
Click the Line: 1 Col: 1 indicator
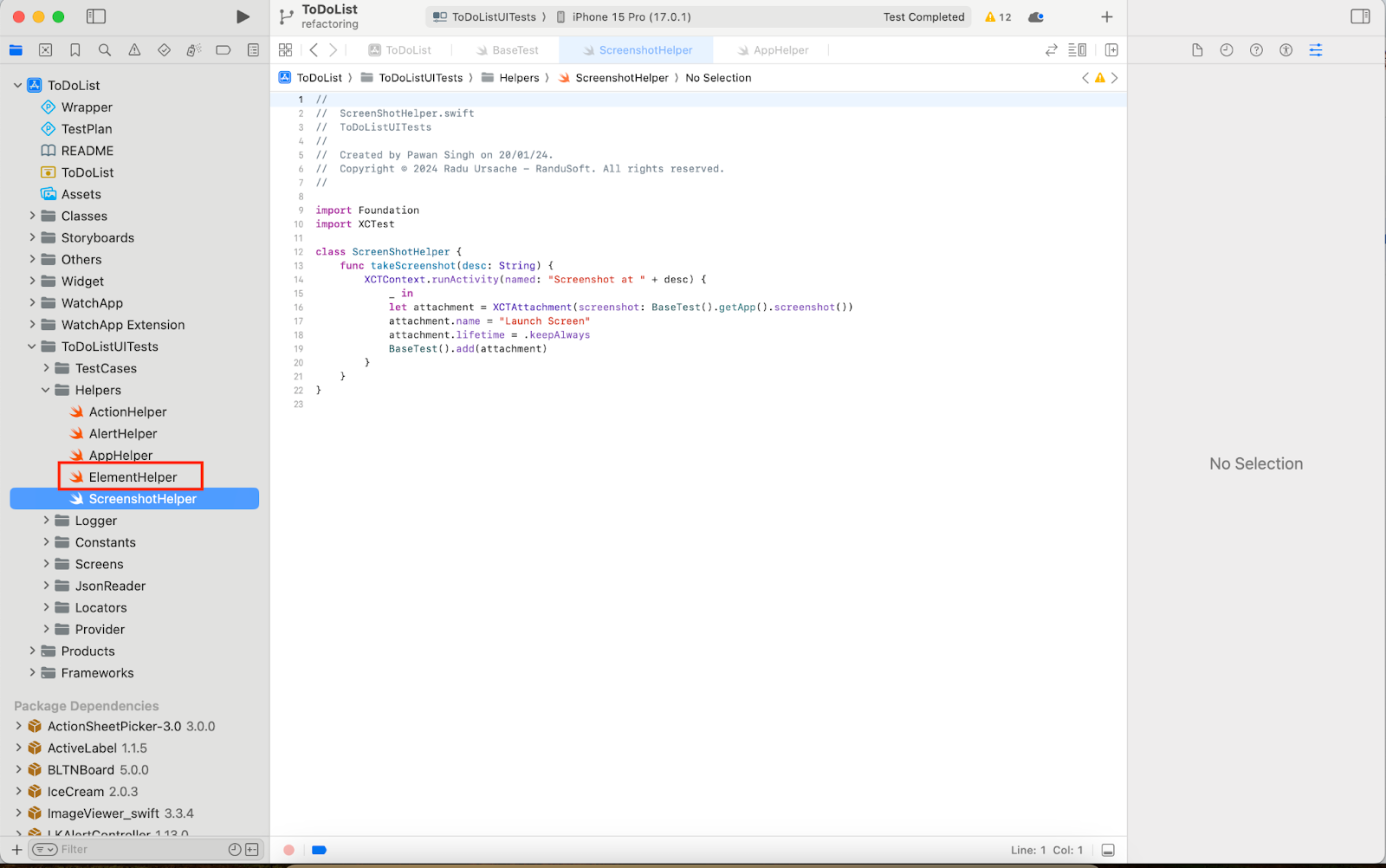(1046, 850)
